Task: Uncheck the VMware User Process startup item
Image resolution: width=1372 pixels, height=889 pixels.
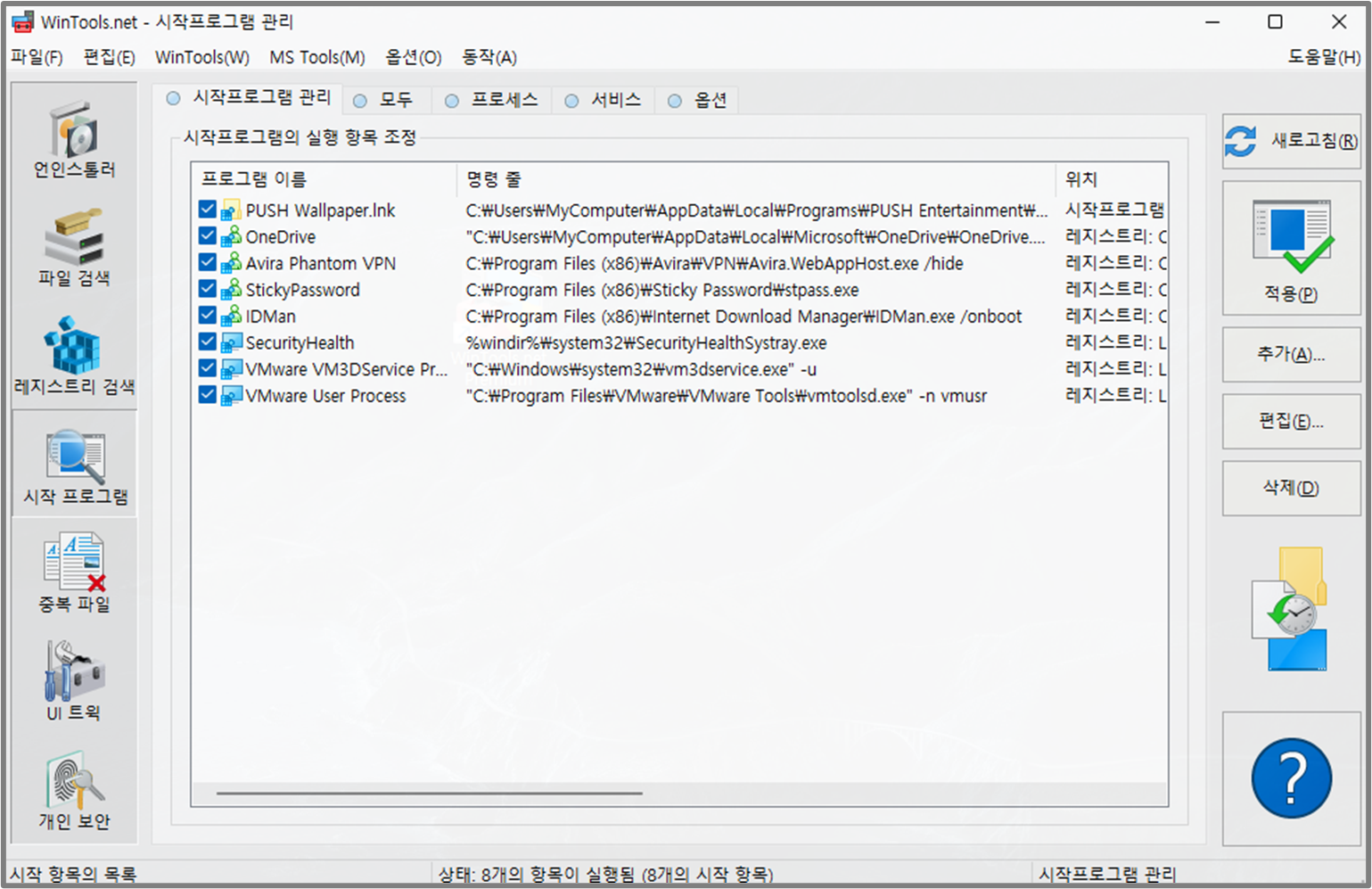Action: (208, 395)
